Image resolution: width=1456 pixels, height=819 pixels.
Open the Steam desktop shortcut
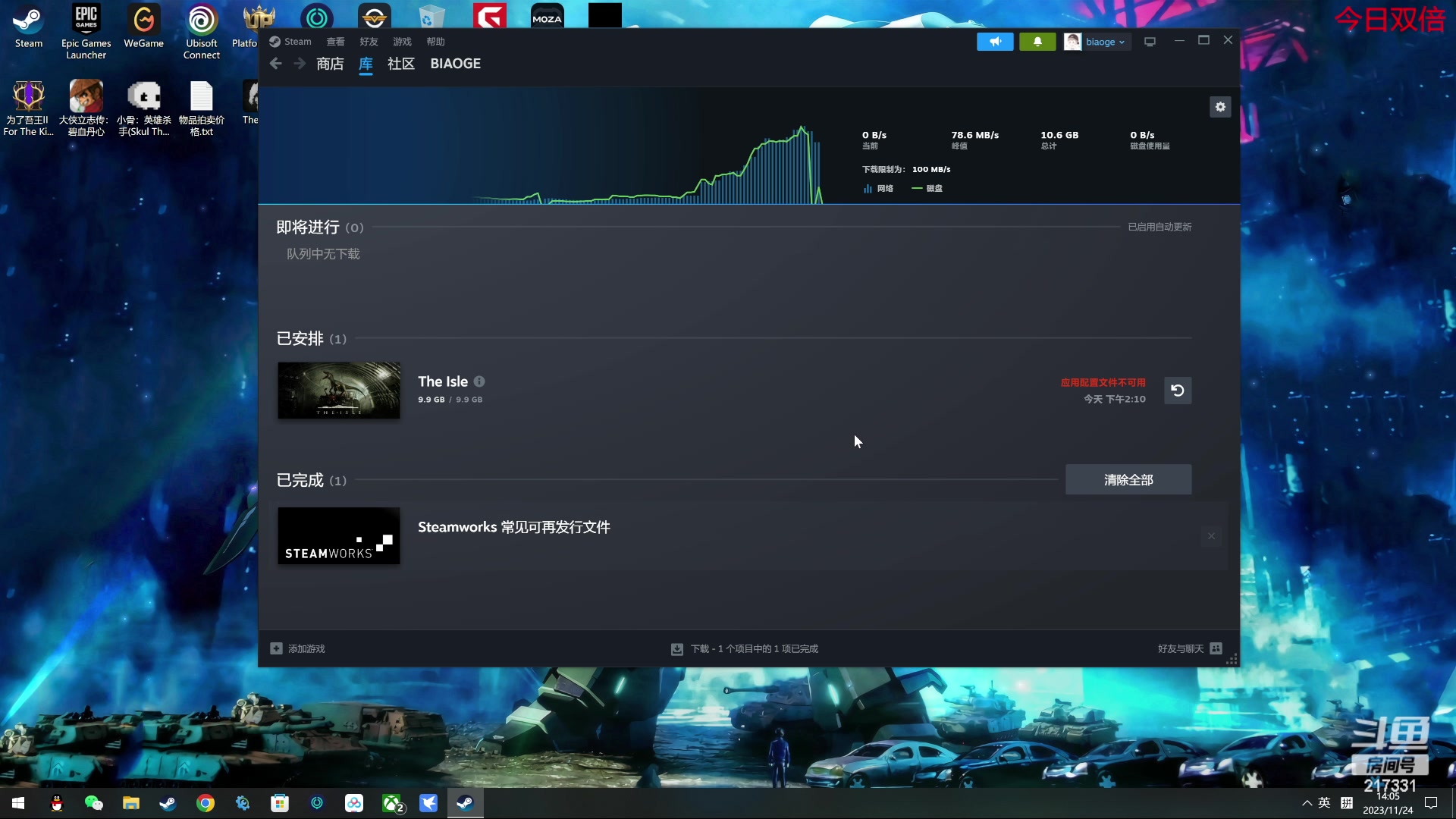[29, 27]
